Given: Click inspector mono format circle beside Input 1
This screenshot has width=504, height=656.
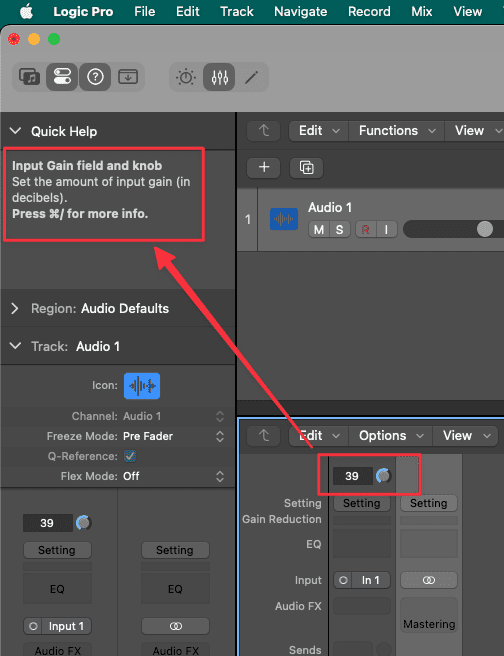Looking at the screenshot, I should coord(33,626).
